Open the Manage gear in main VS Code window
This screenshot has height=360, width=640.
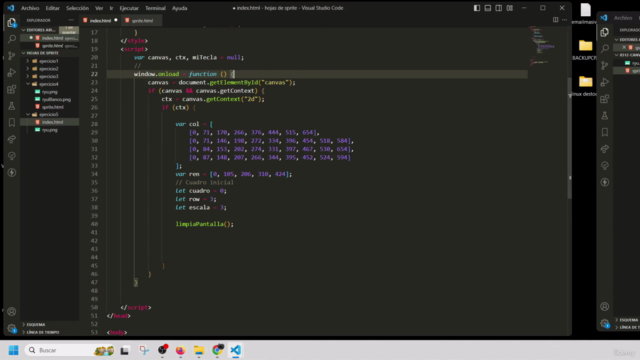(11, 328)
